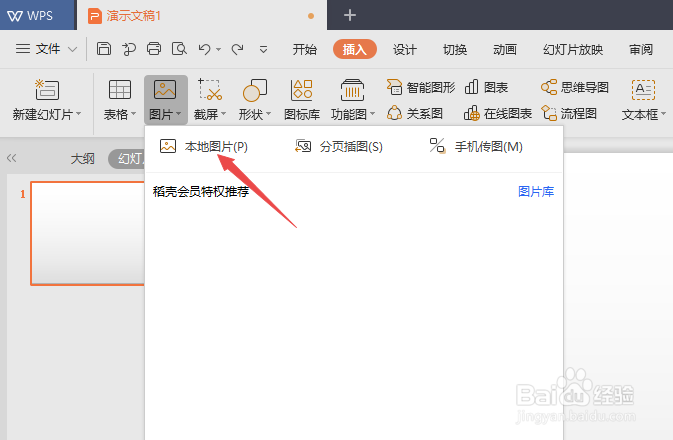Click the 稻壳会员特权推荐 heading text
This screenshot has height=440, width=673.
pos(201,191)
